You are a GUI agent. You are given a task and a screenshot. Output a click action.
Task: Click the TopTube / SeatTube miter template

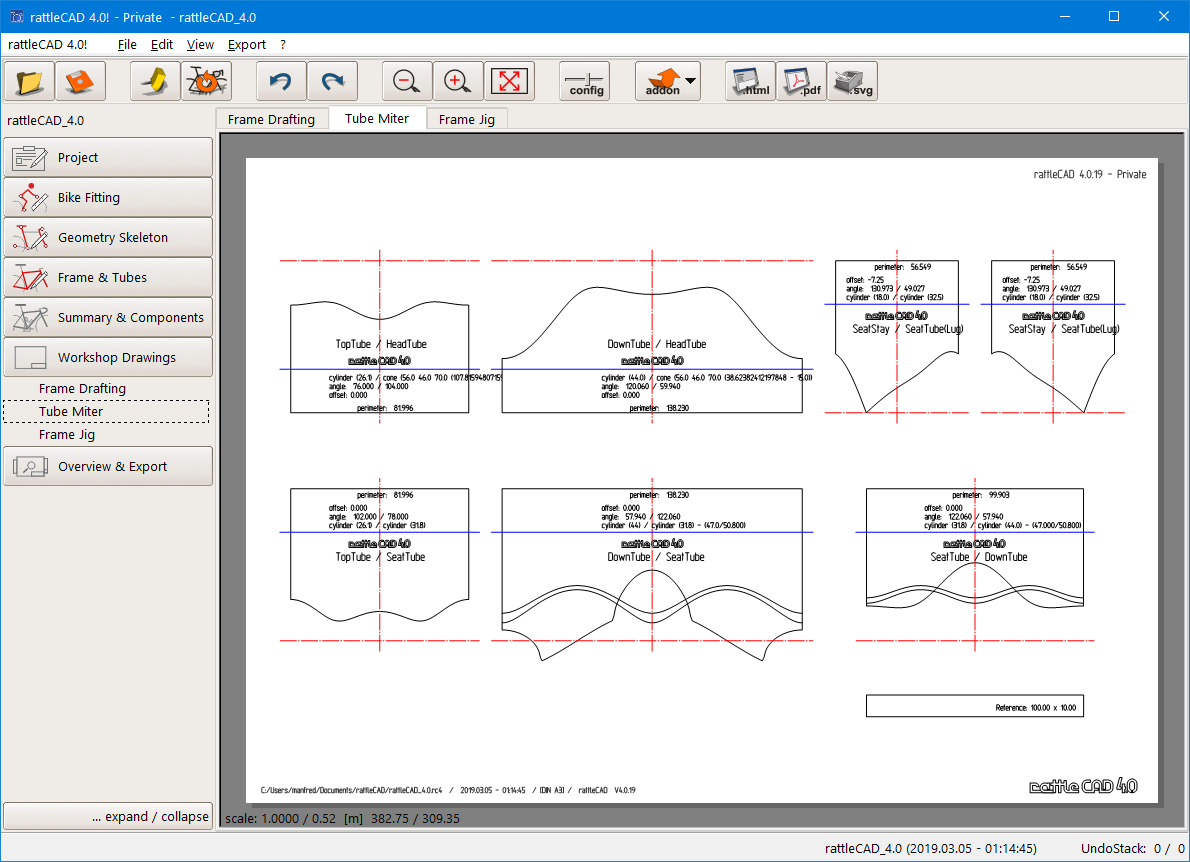pyautogui.click(x=379, y=555)
